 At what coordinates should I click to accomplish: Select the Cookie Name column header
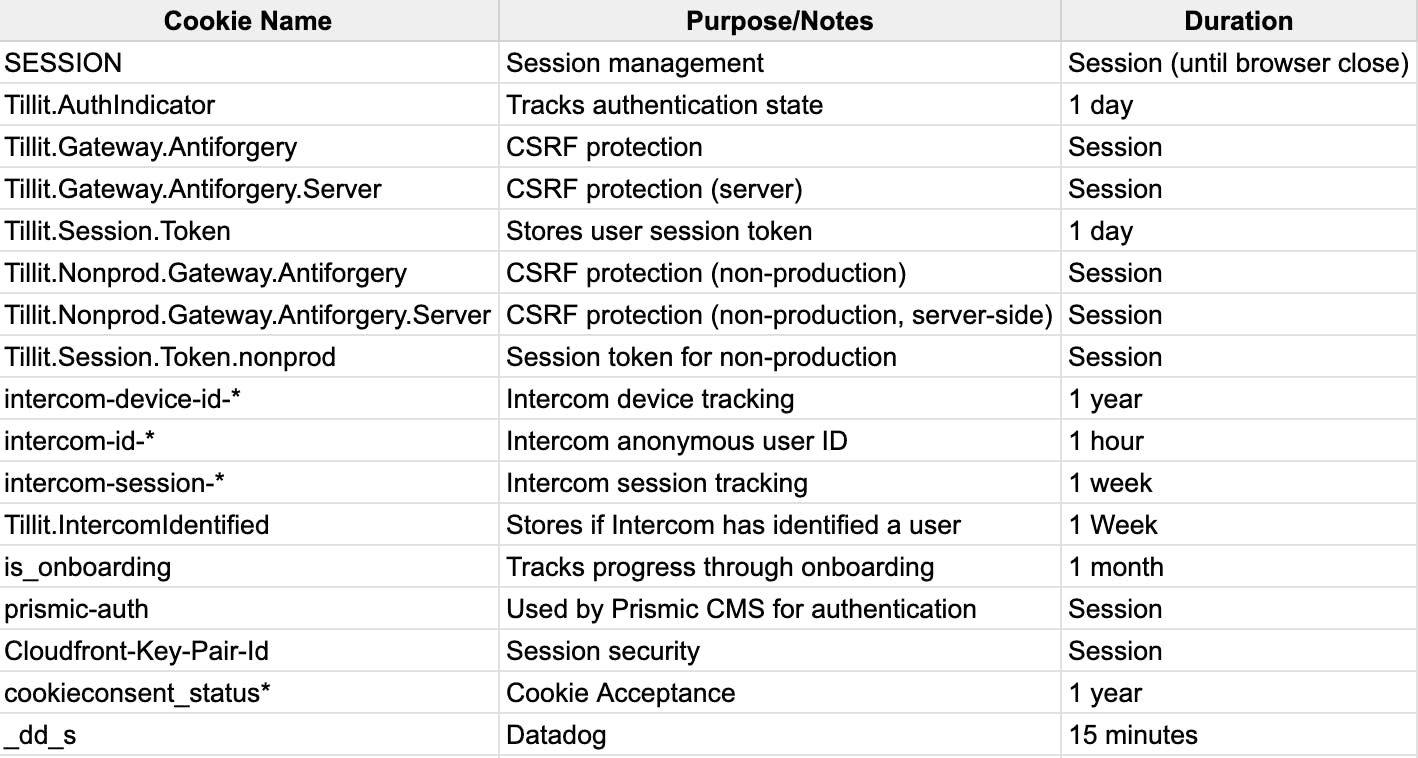point(249,21)
